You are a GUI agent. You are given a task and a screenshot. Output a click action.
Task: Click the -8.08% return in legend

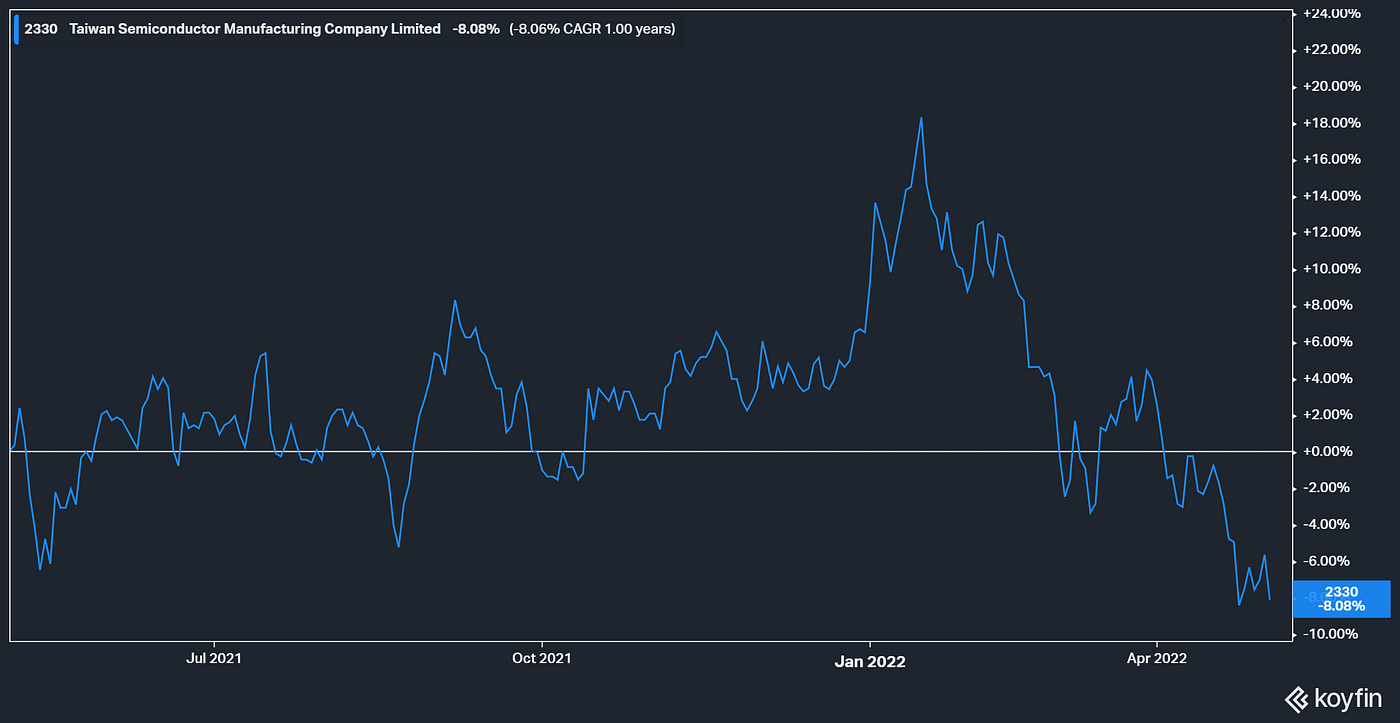click(x=476, y=29)
